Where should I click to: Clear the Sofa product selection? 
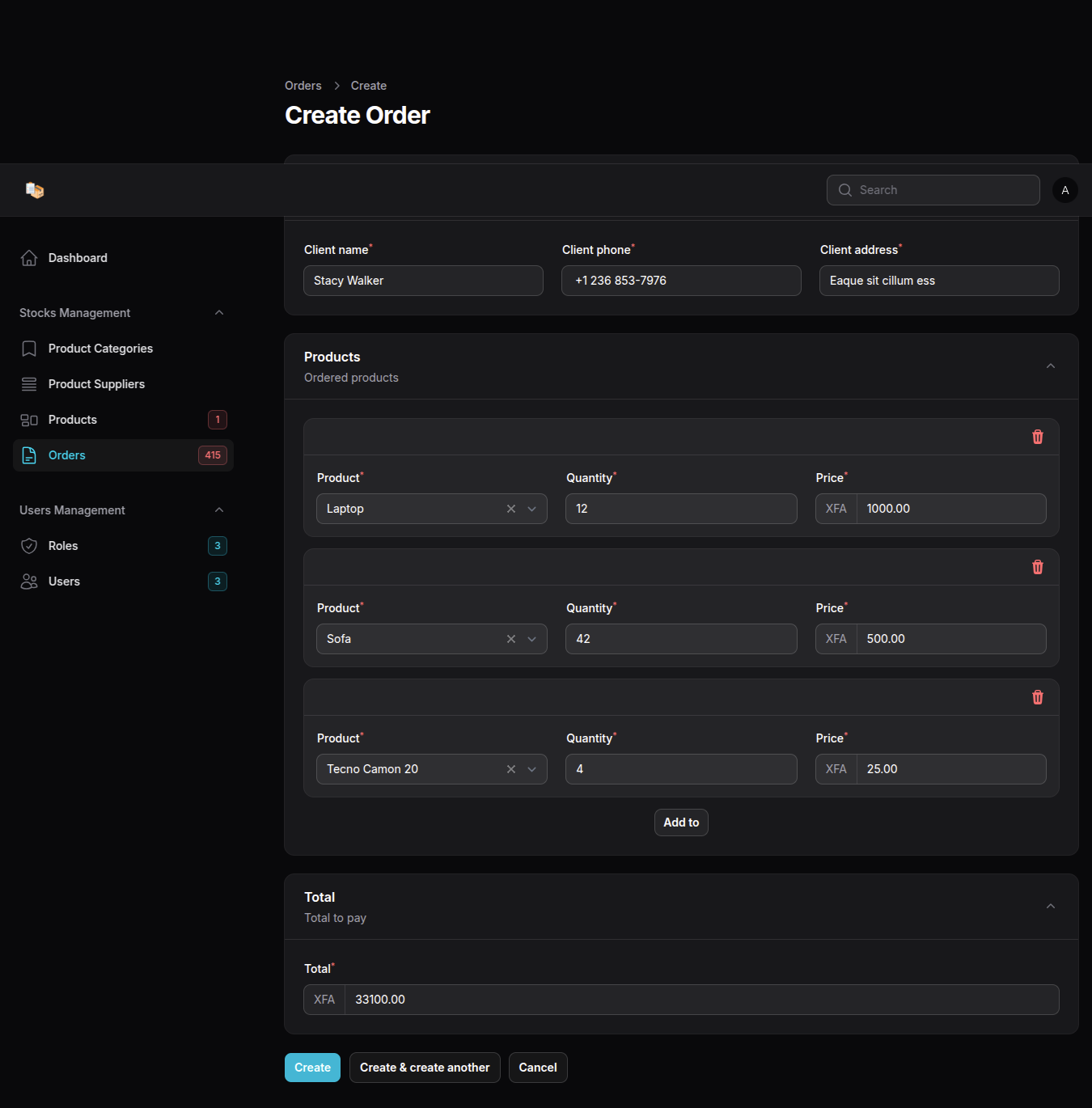coord(511,639)
